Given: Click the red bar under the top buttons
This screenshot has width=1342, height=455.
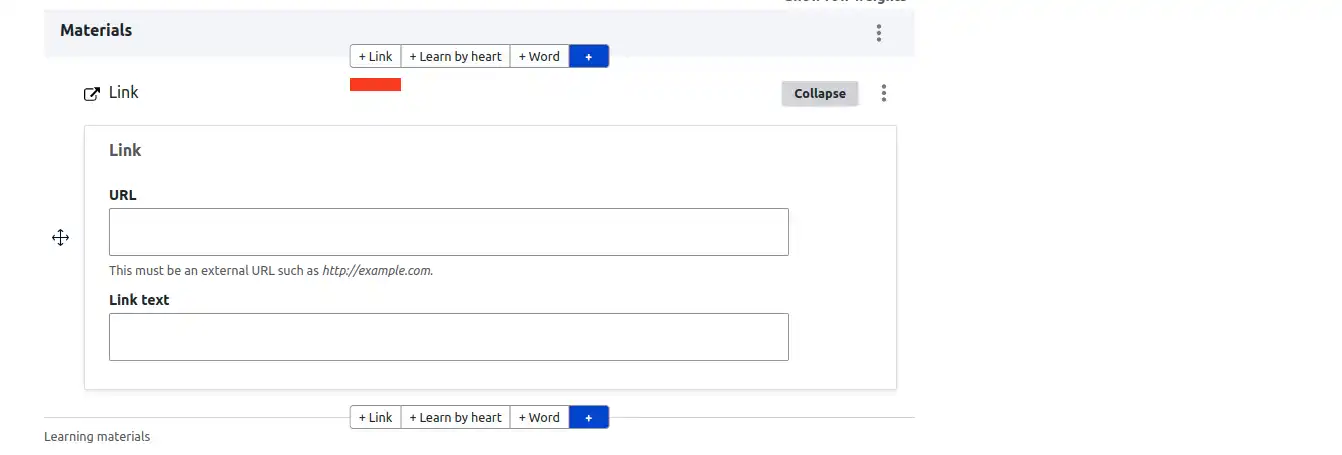Looking at the screenshot, I should click(x=375, y=85).
